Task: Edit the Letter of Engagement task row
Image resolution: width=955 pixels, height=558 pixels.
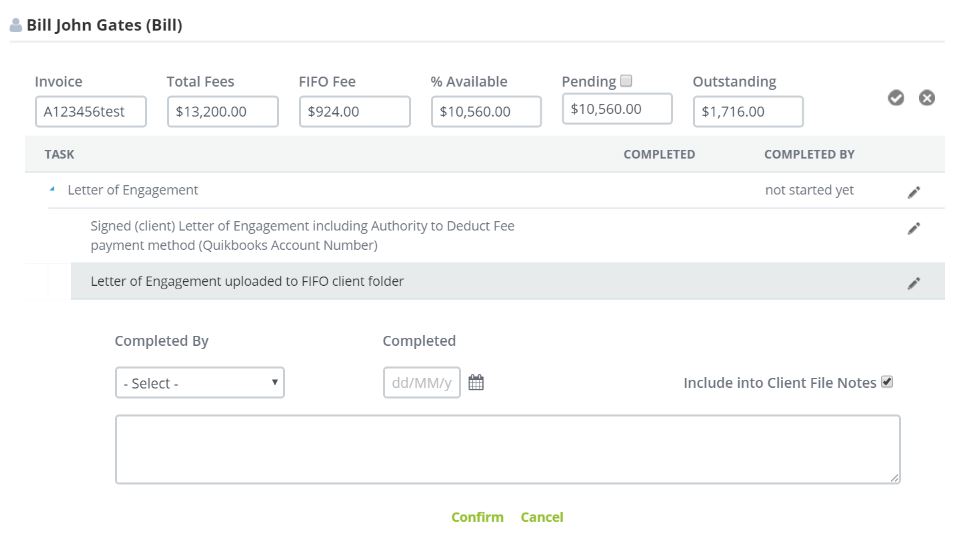Action: (913, 192)
